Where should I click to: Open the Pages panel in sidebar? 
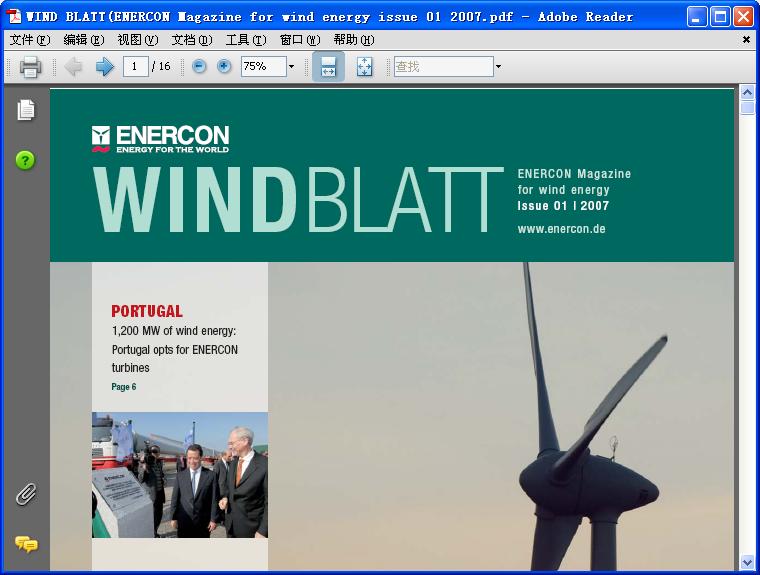point(26,110)
